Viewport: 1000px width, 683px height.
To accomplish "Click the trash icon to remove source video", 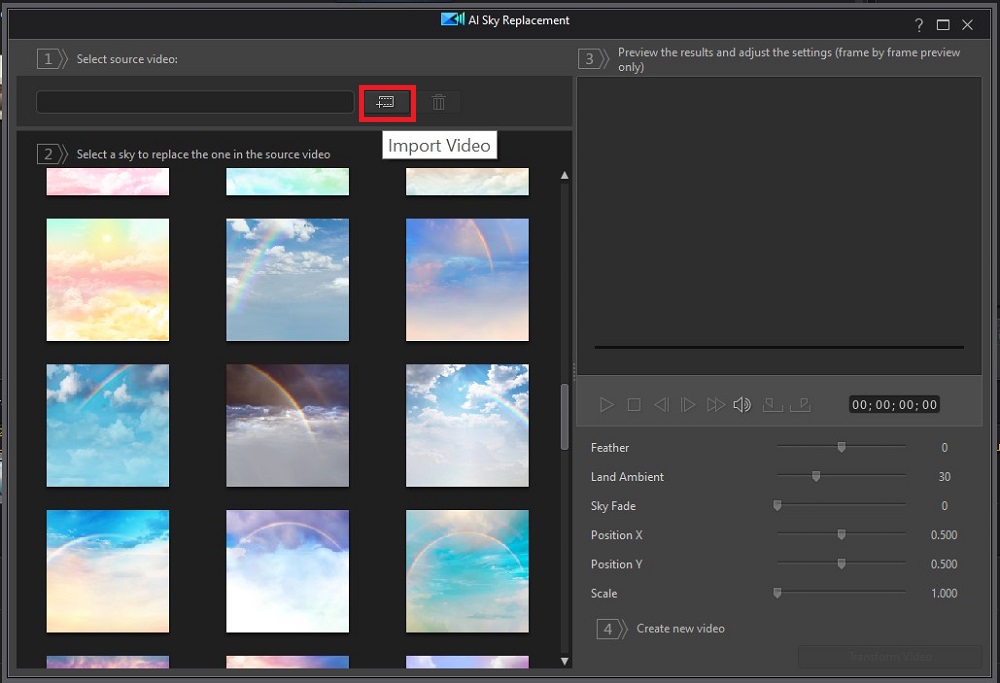I will coord(438,102).
